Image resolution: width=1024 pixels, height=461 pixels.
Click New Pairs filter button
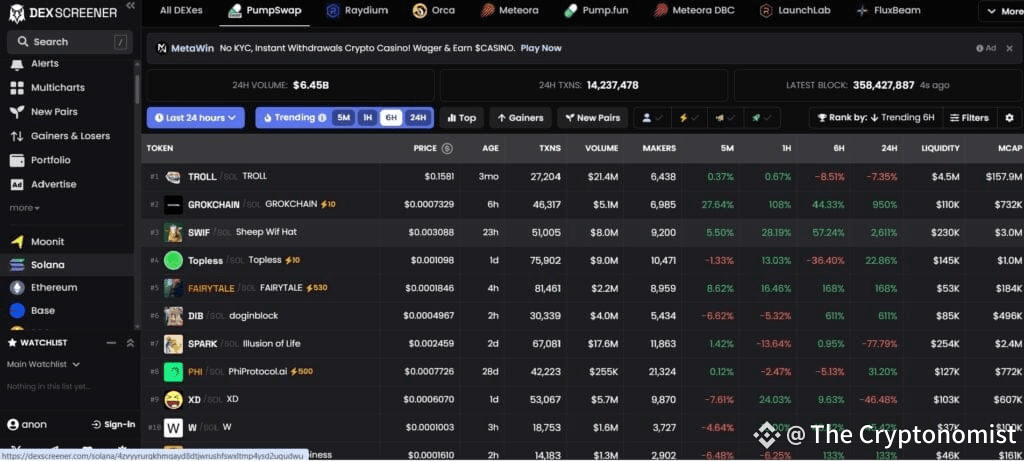[x=592, y=118]
